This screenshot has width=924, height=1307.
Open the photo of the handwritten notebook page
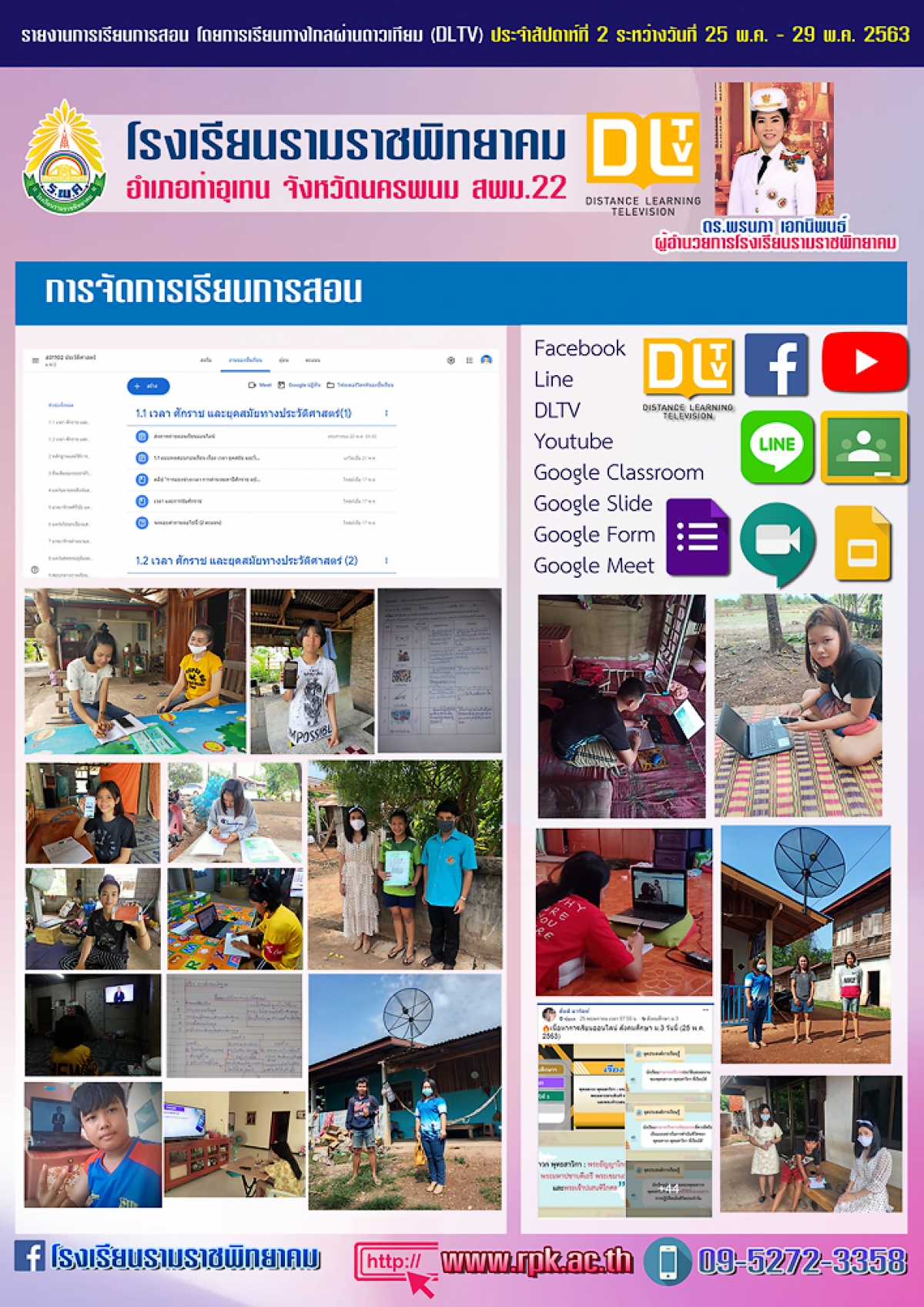tap(235, 1026)
